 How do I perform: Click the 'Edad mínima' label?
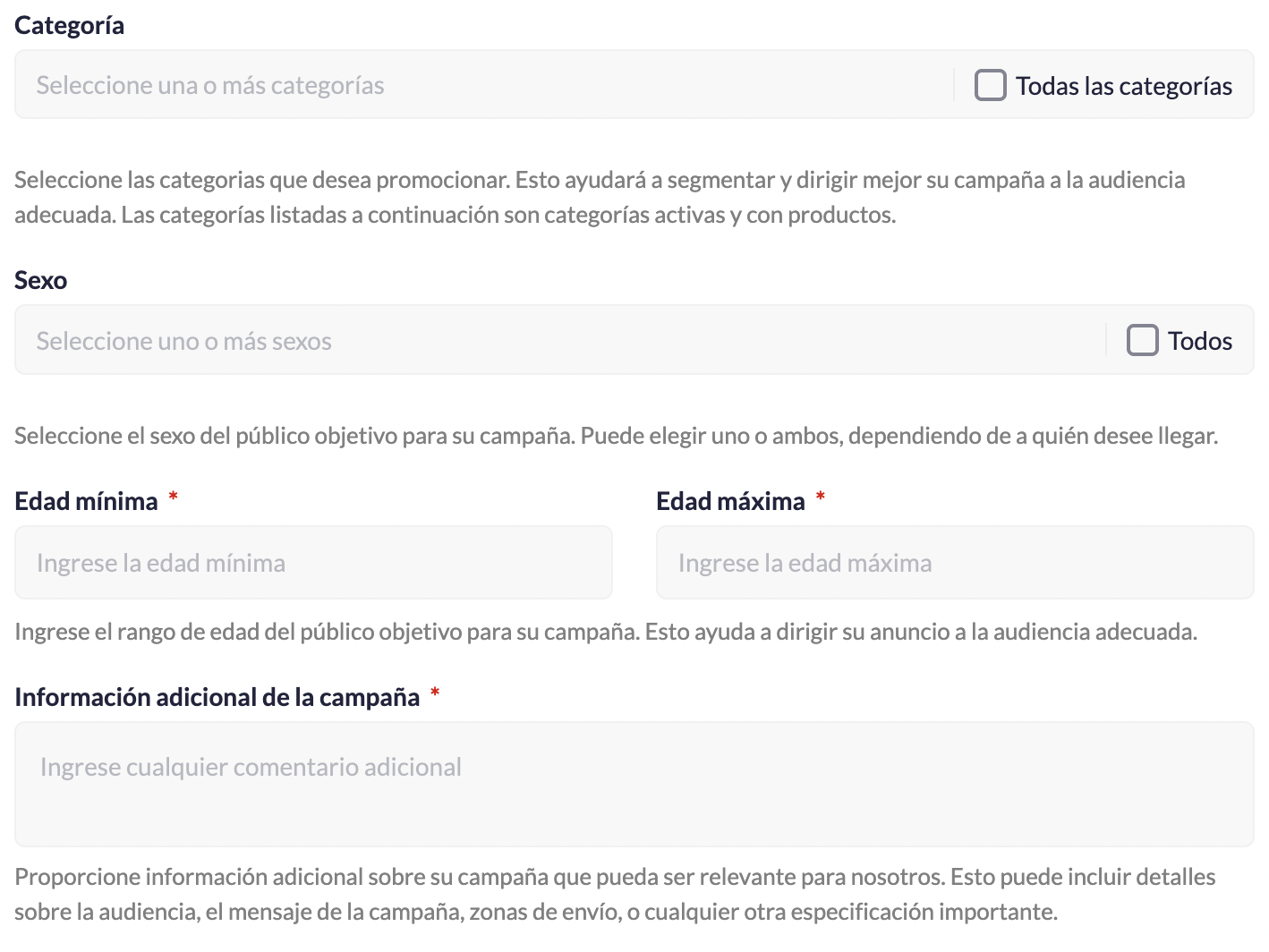click(x=86, y=501)
